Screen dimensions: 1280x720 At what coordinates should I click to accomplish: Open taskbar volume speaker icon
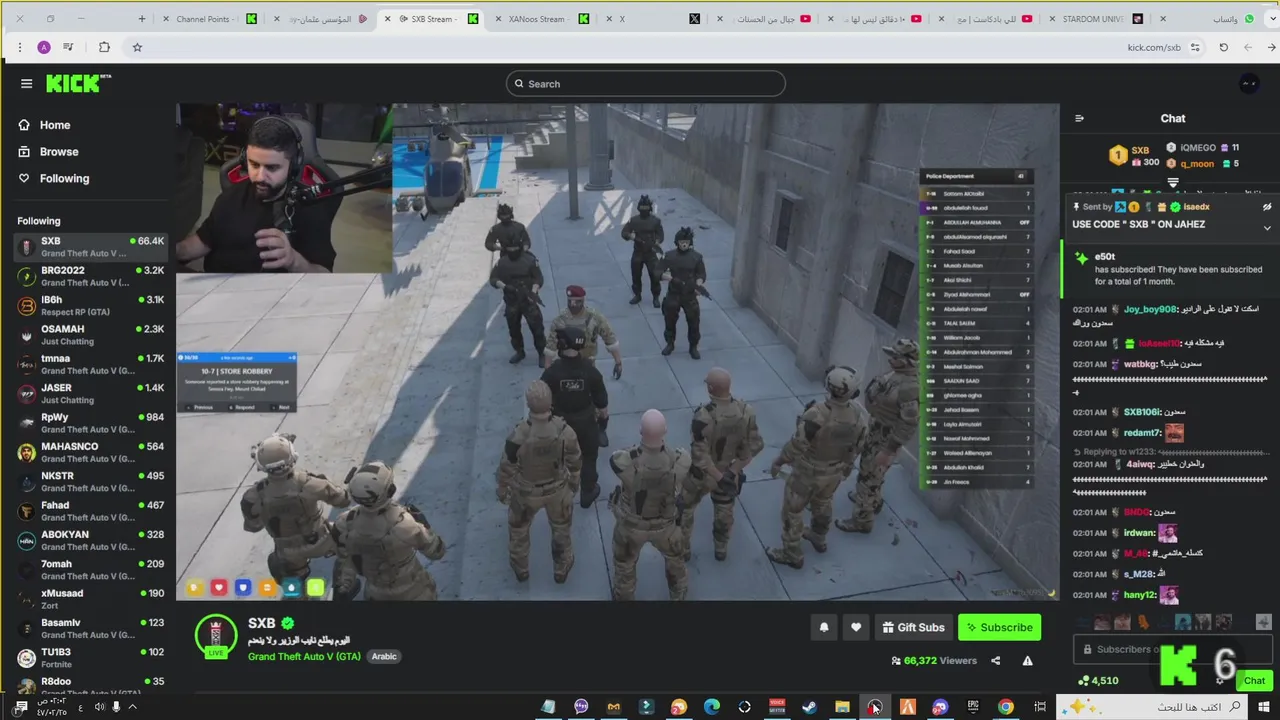pyautogui.click(x=99, y=707)
